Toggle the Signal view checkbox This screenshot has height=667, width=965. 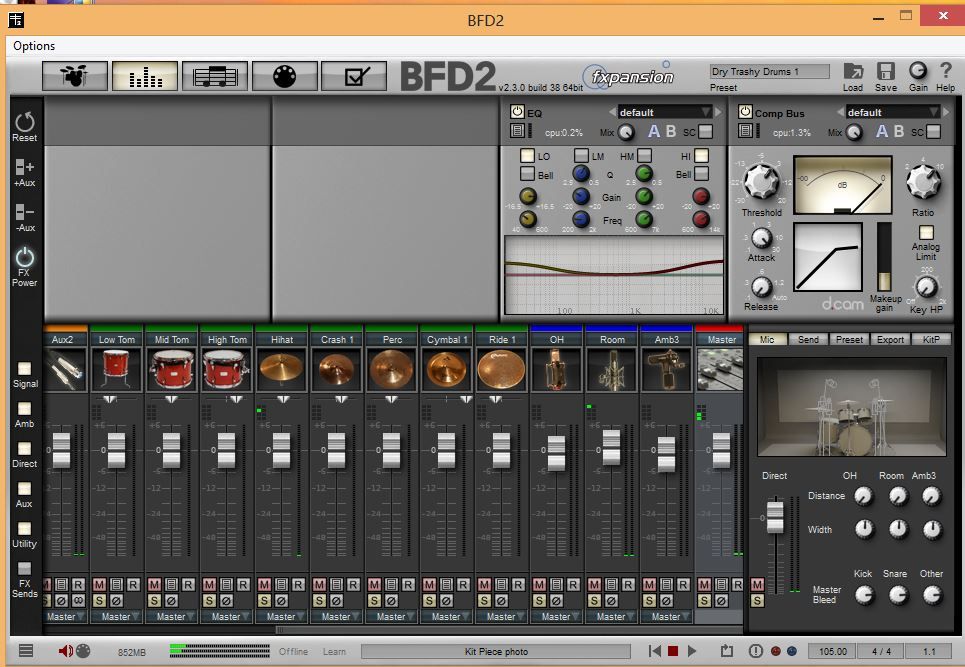(25, 369)
